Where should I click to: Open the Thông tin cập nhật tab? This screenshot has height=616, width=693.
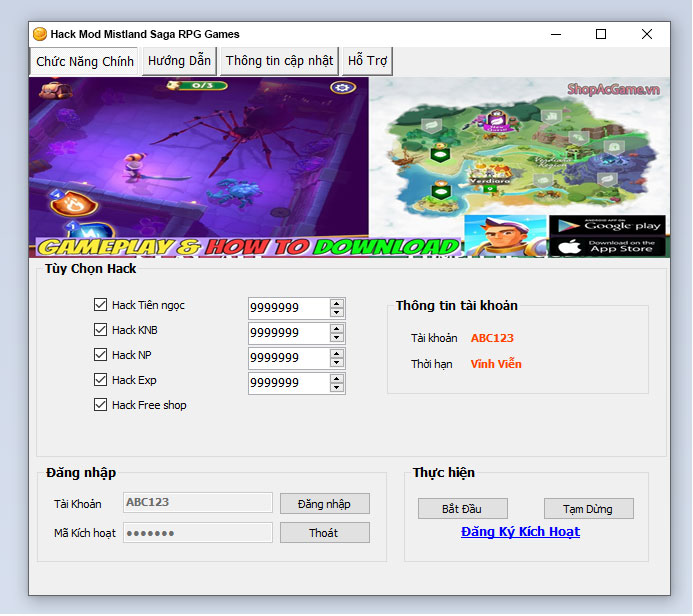(279, 61)
